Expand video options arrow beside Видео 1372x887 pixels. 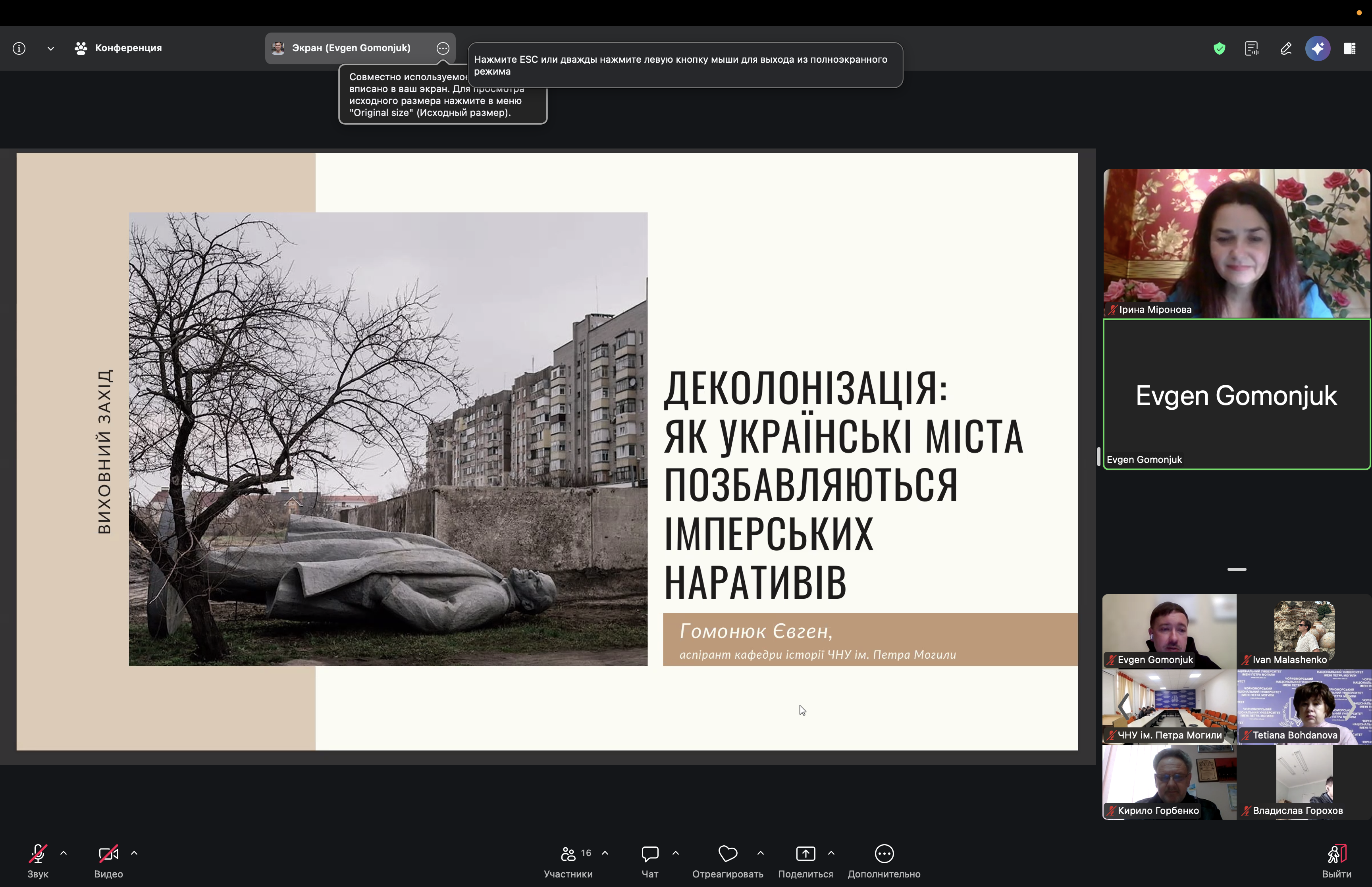click(x=134, y=853)
